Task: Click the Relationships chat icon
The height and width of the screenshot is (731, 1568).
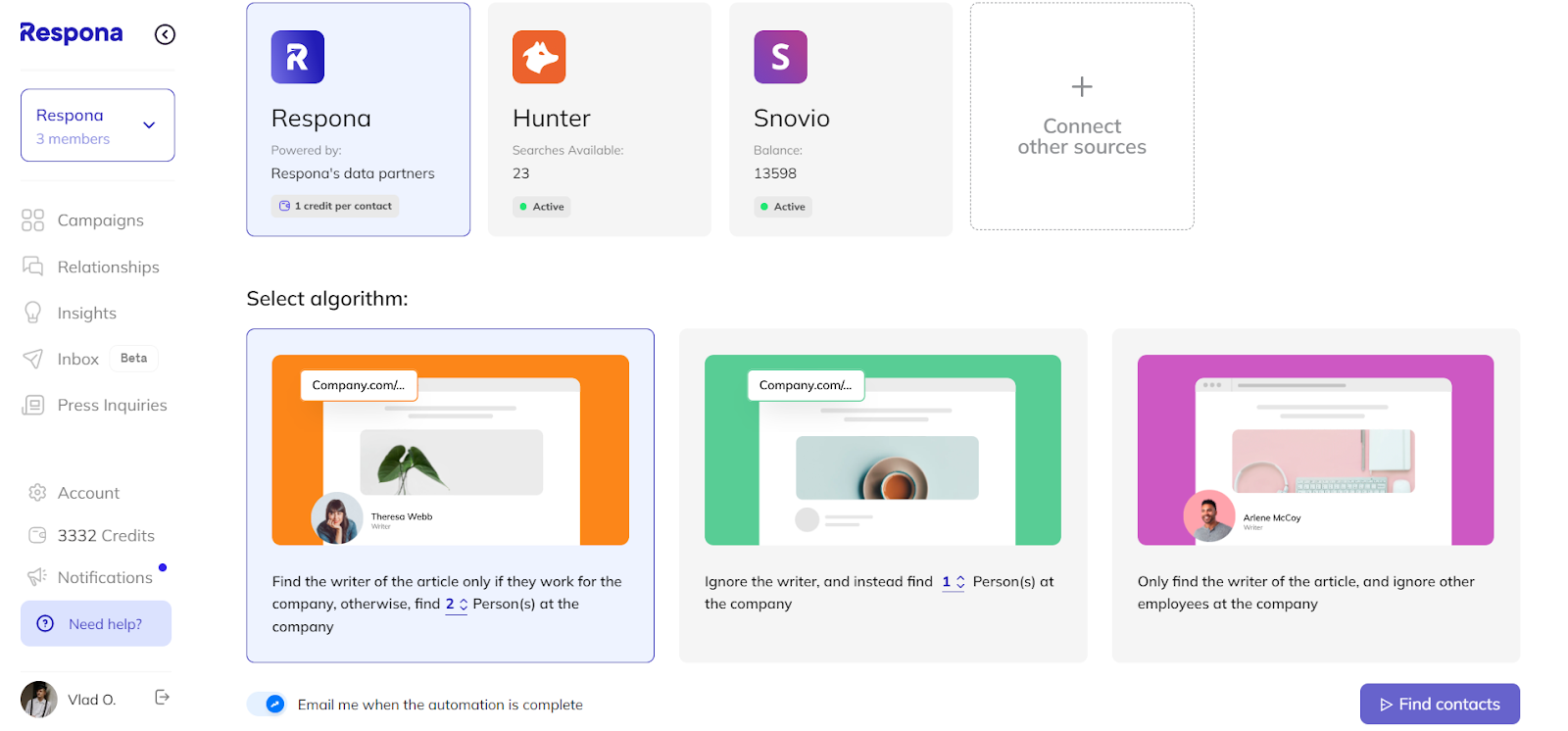Action: pos(32,267)
